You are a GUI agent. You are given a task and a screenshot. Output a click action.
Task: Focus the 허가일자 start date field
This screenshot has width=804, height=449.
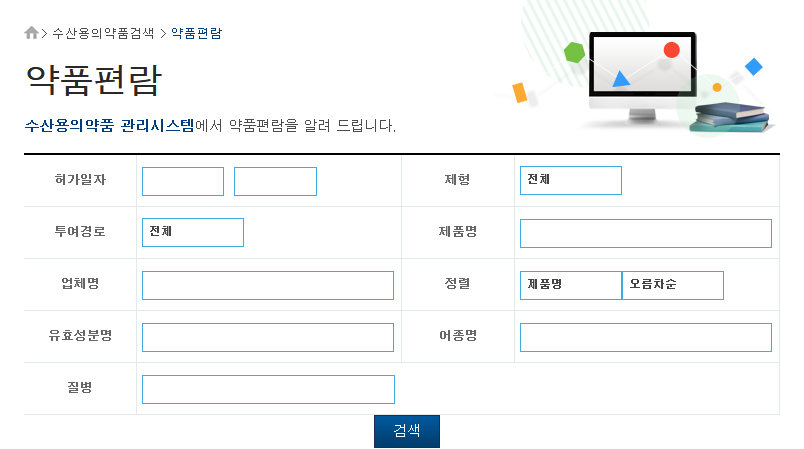183,181
